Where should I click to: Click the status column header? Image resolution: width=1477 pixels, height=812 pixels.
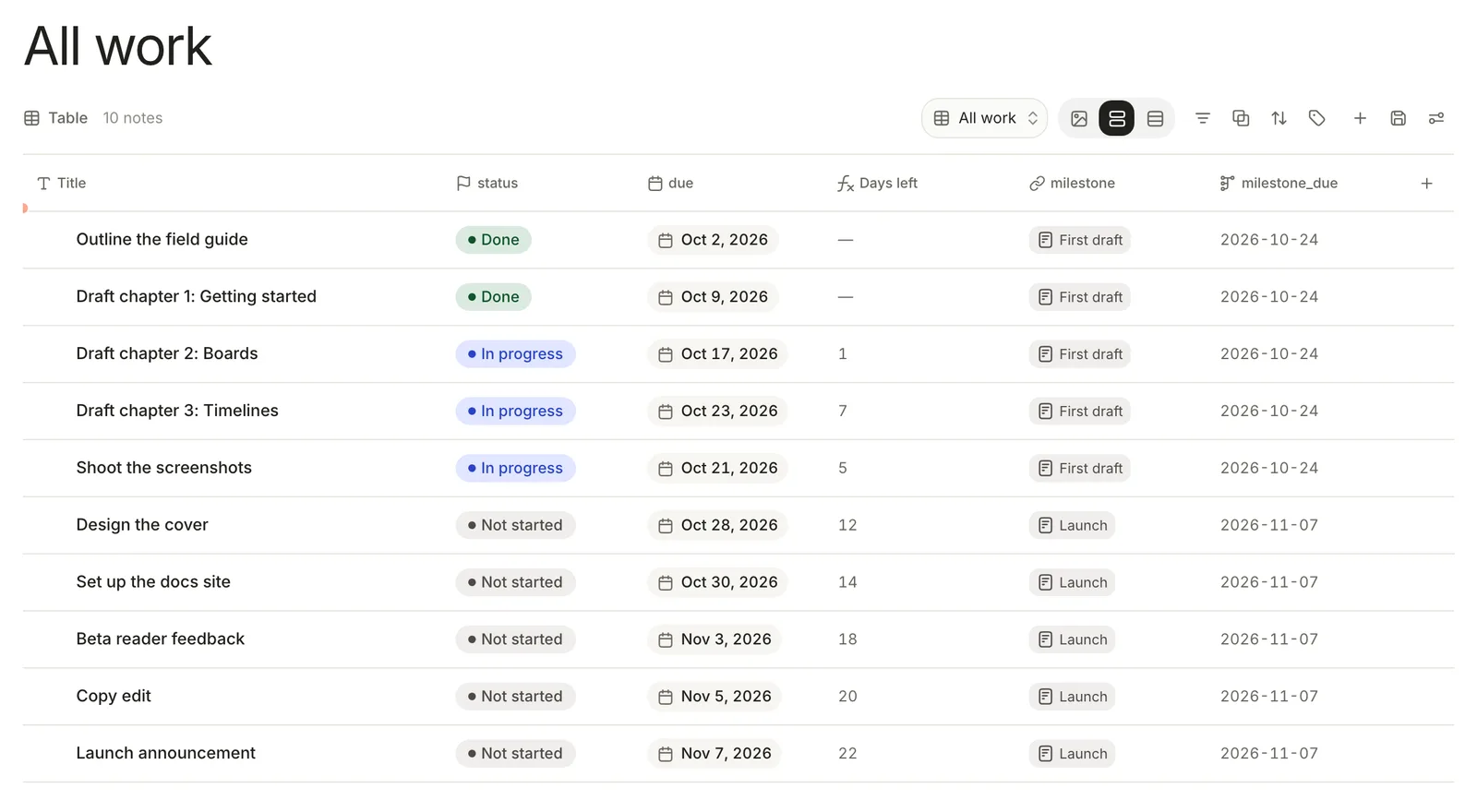tap(487, 184)
